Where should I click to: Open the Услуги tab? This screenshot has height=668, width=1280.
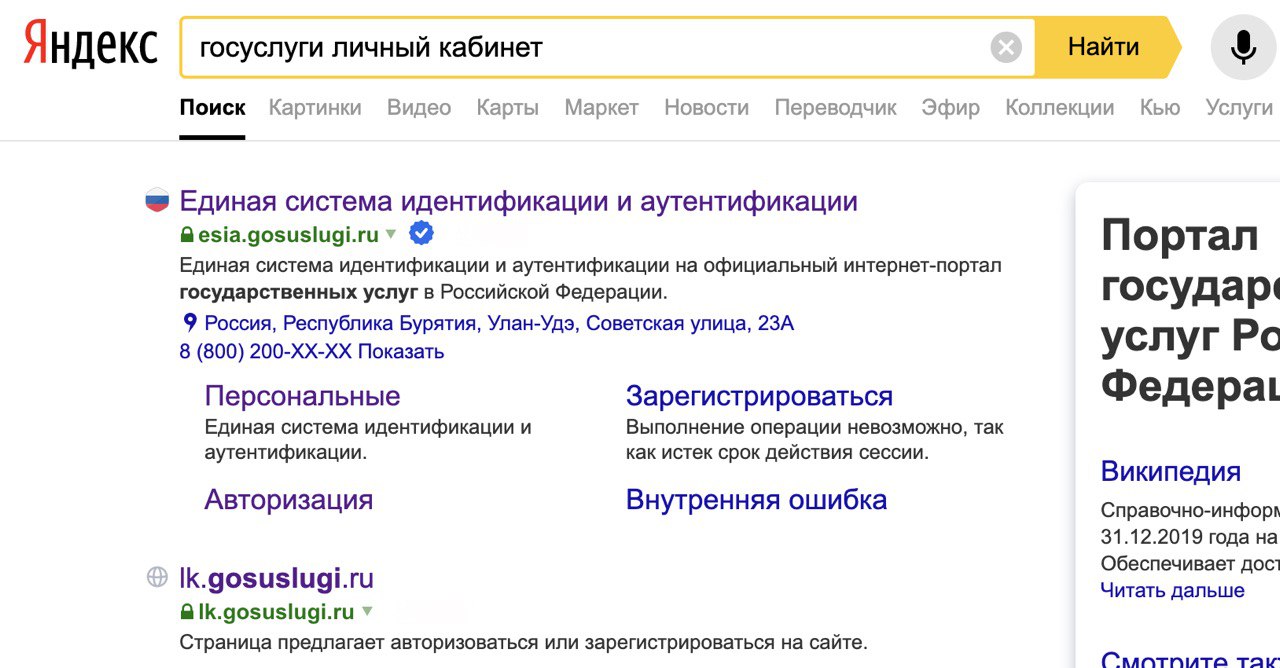tap(1239, 108)
